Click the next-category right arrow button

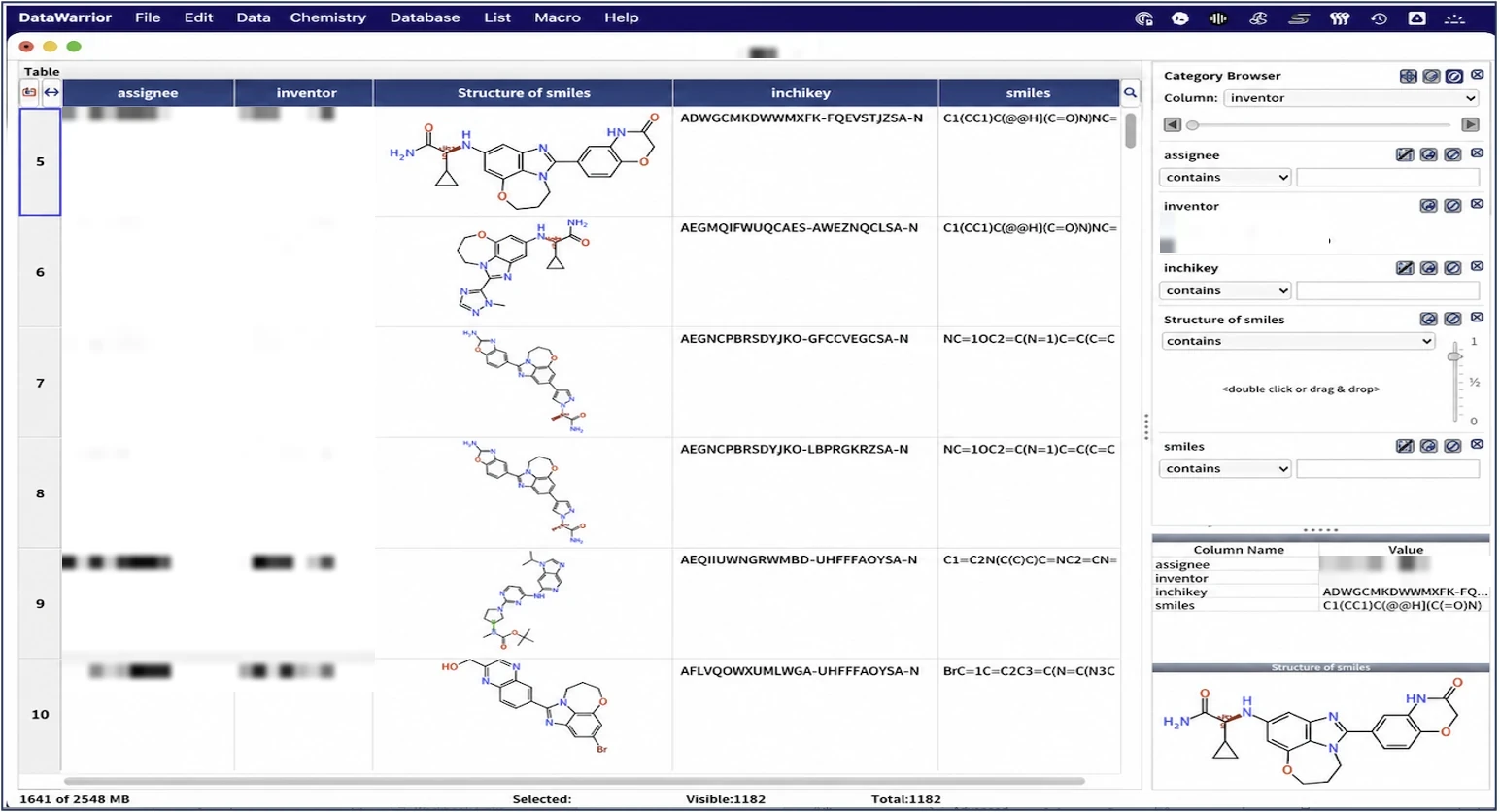pyautogui.click(x=1470, y=125)
